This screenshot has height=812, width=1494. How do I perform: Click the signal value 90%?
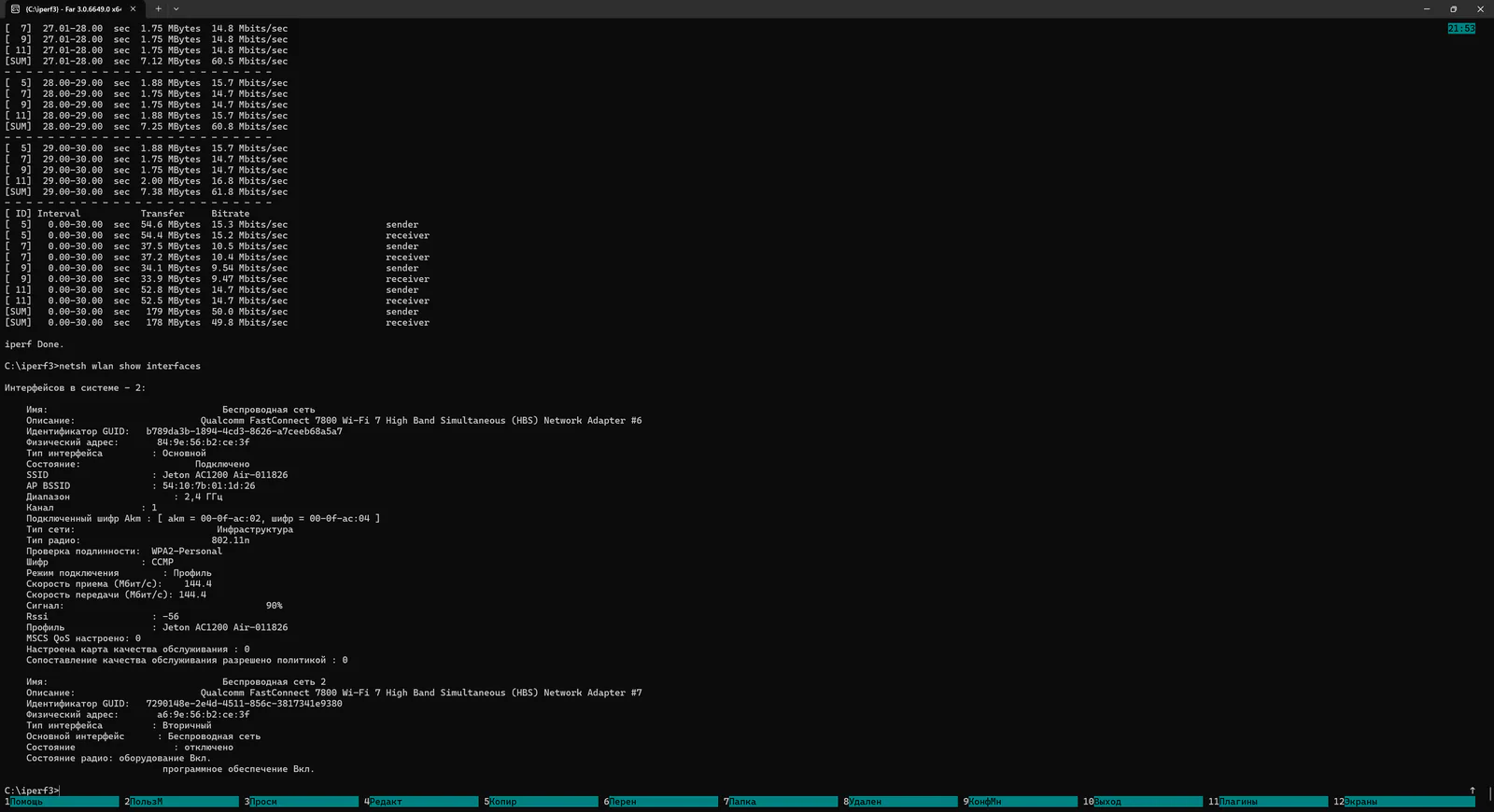(274, 606)
